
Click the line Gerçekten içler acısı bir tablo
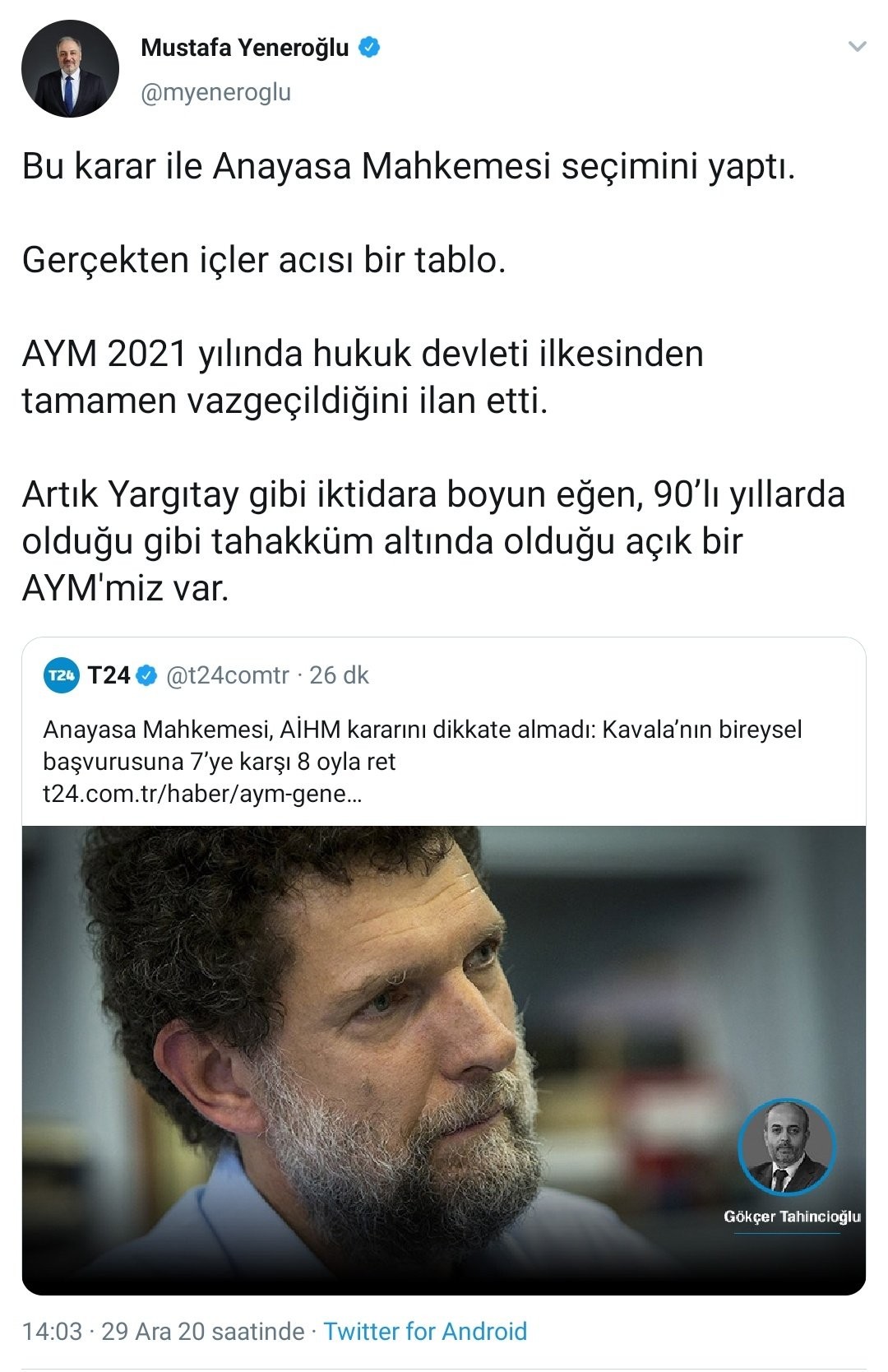coord(263,261)
